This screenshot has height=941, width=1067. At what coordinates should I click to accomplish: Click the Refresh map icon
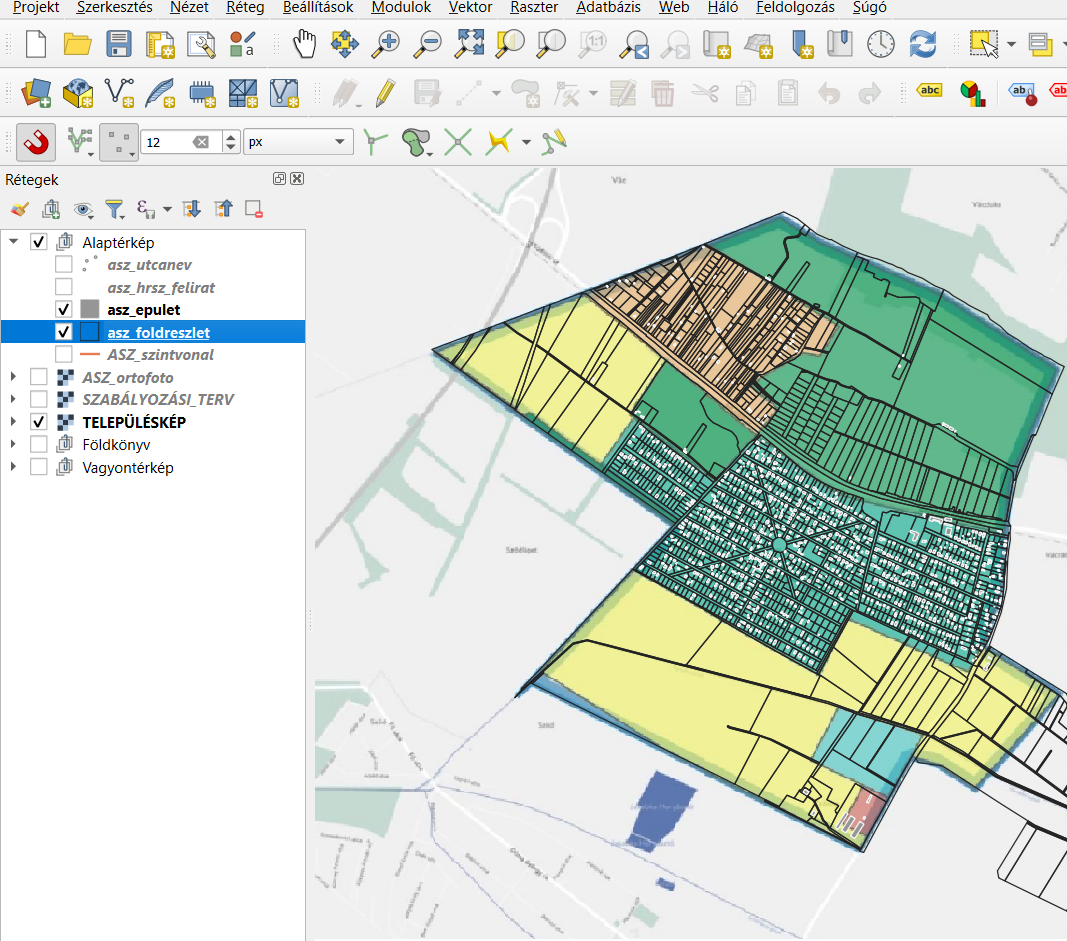(x=922, y=43)
